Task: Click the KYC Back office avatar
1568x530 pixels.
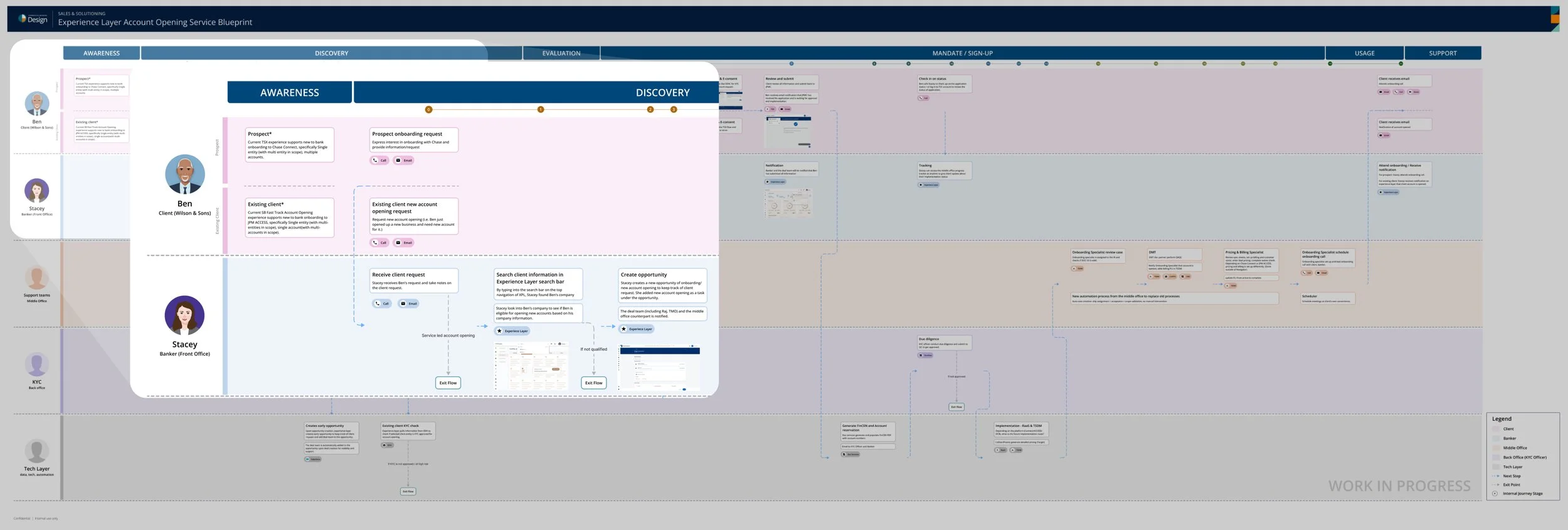Action: [36, 364]
